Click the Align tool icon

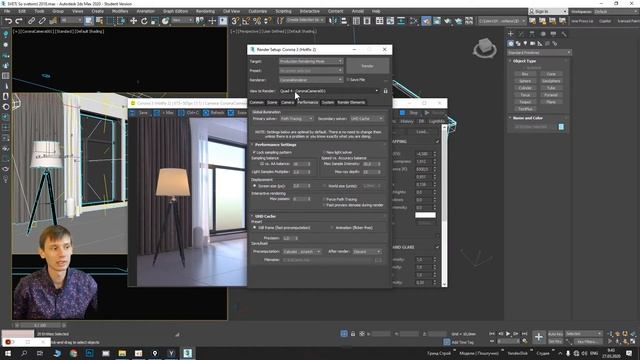[x=344, y=21]
